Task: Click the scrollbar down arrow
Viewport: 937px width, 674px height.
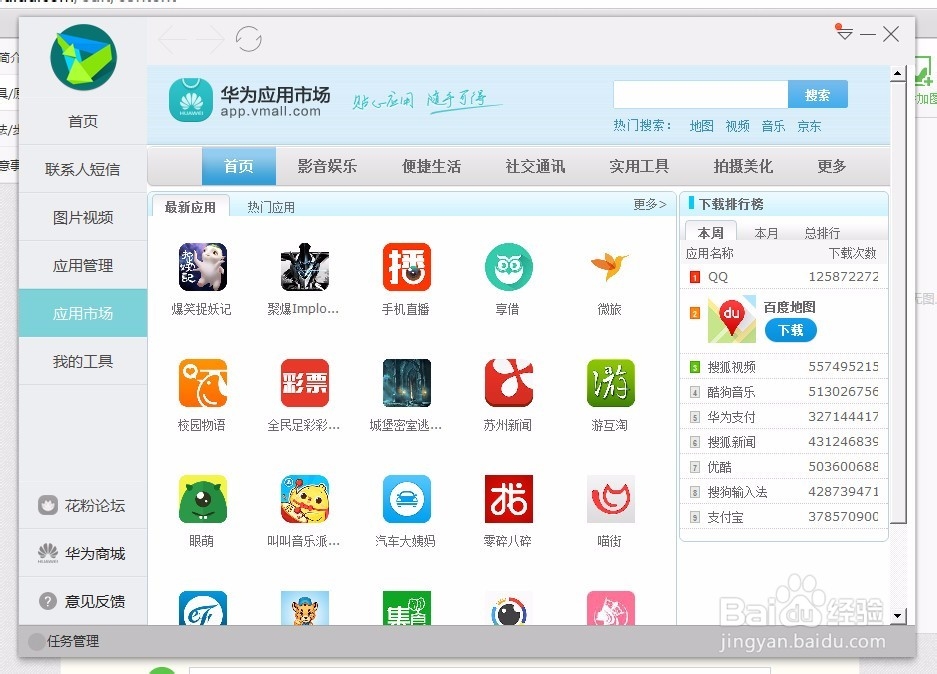Action: (x=898, y=615)
